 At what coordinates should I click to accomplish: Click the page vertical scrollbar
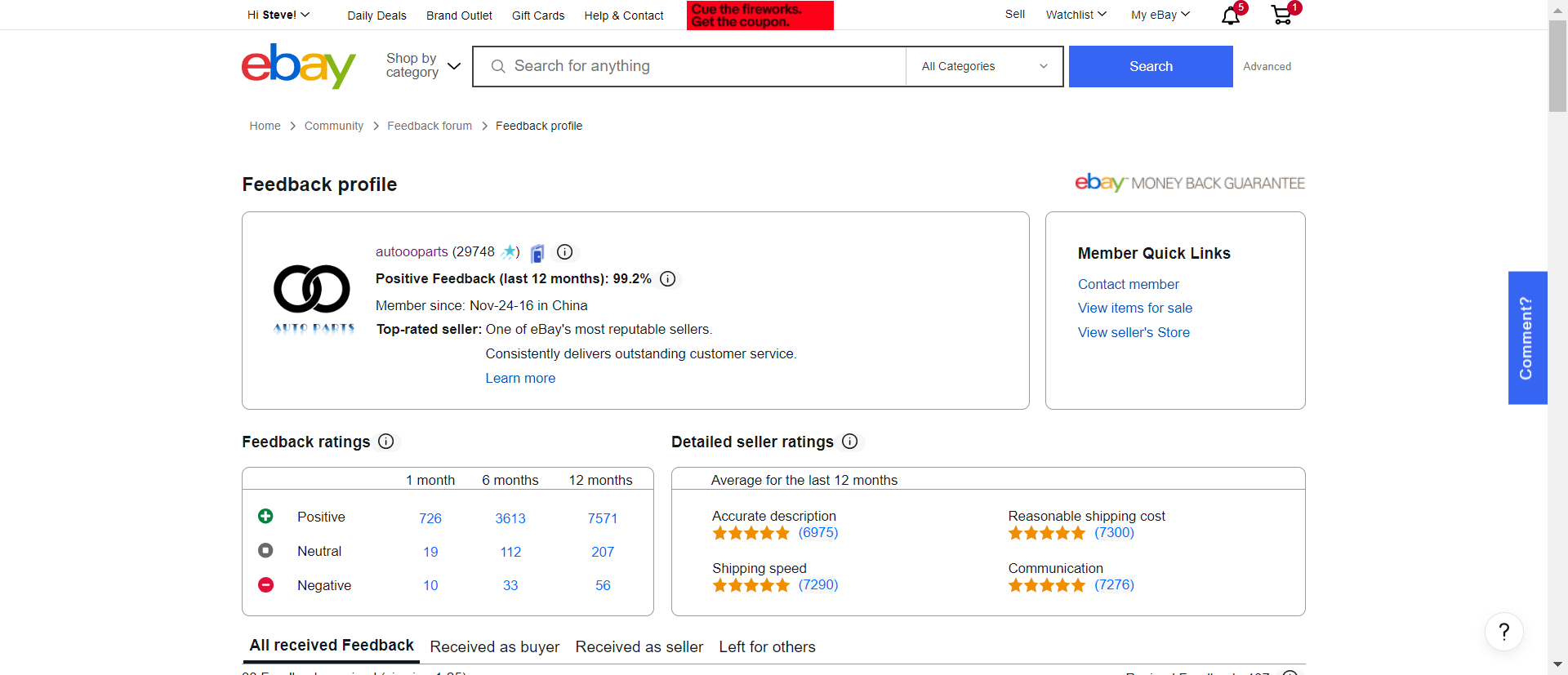tap(1557, 326)
